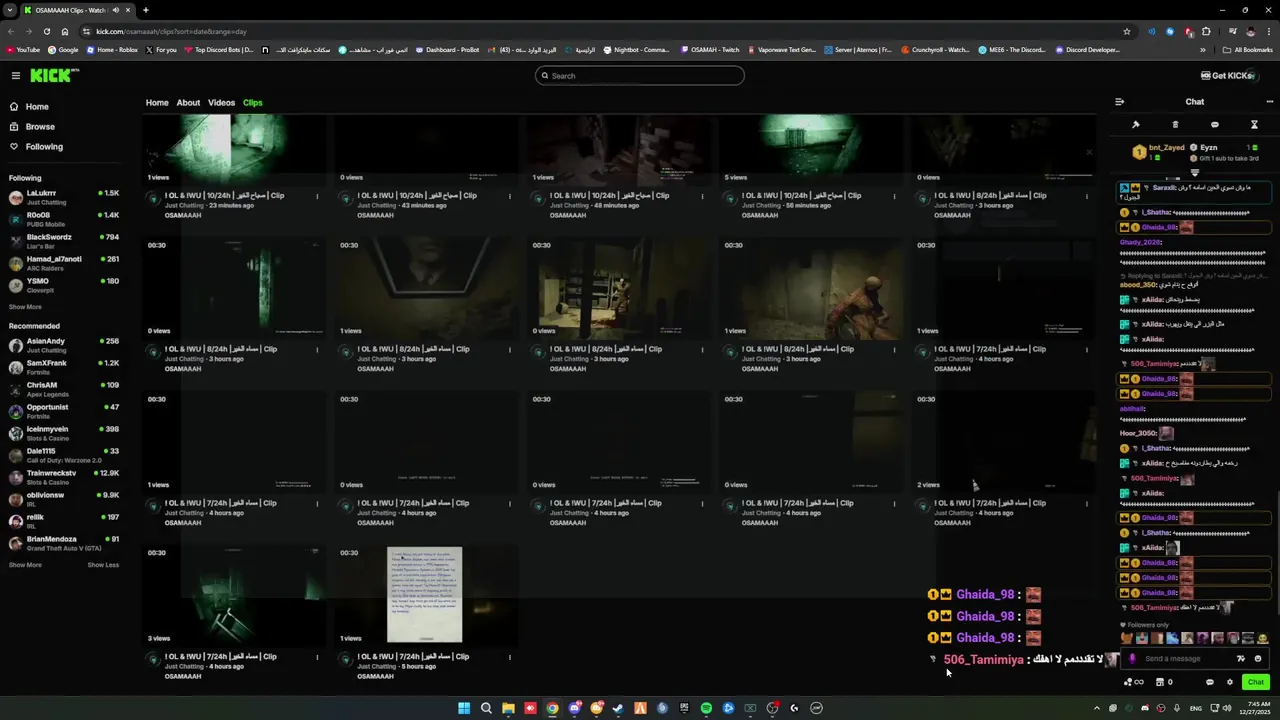Click the Get KICKs button
Screen dimensions: 1280x720
[x=1227, y=76]
